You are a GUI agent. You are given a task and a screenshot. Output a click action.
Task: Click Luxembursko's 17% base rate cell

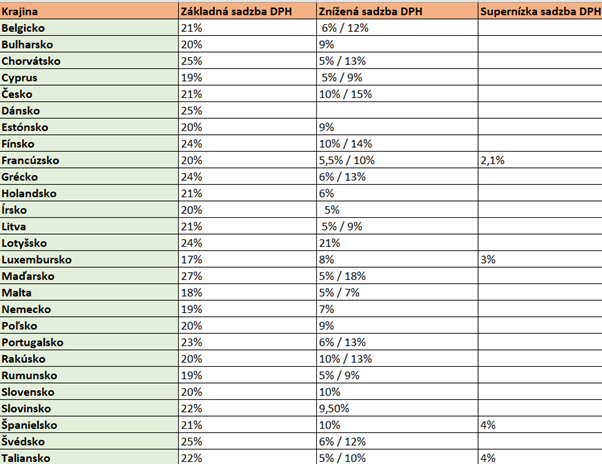pyautogui.click(x=248, y=259)
